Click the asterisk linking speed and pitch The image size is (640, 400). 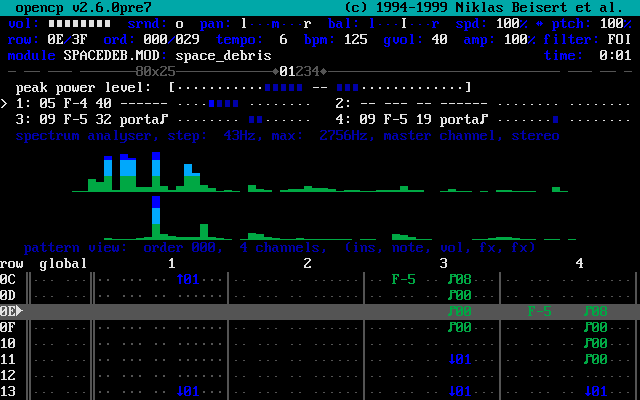click(540, 23)
